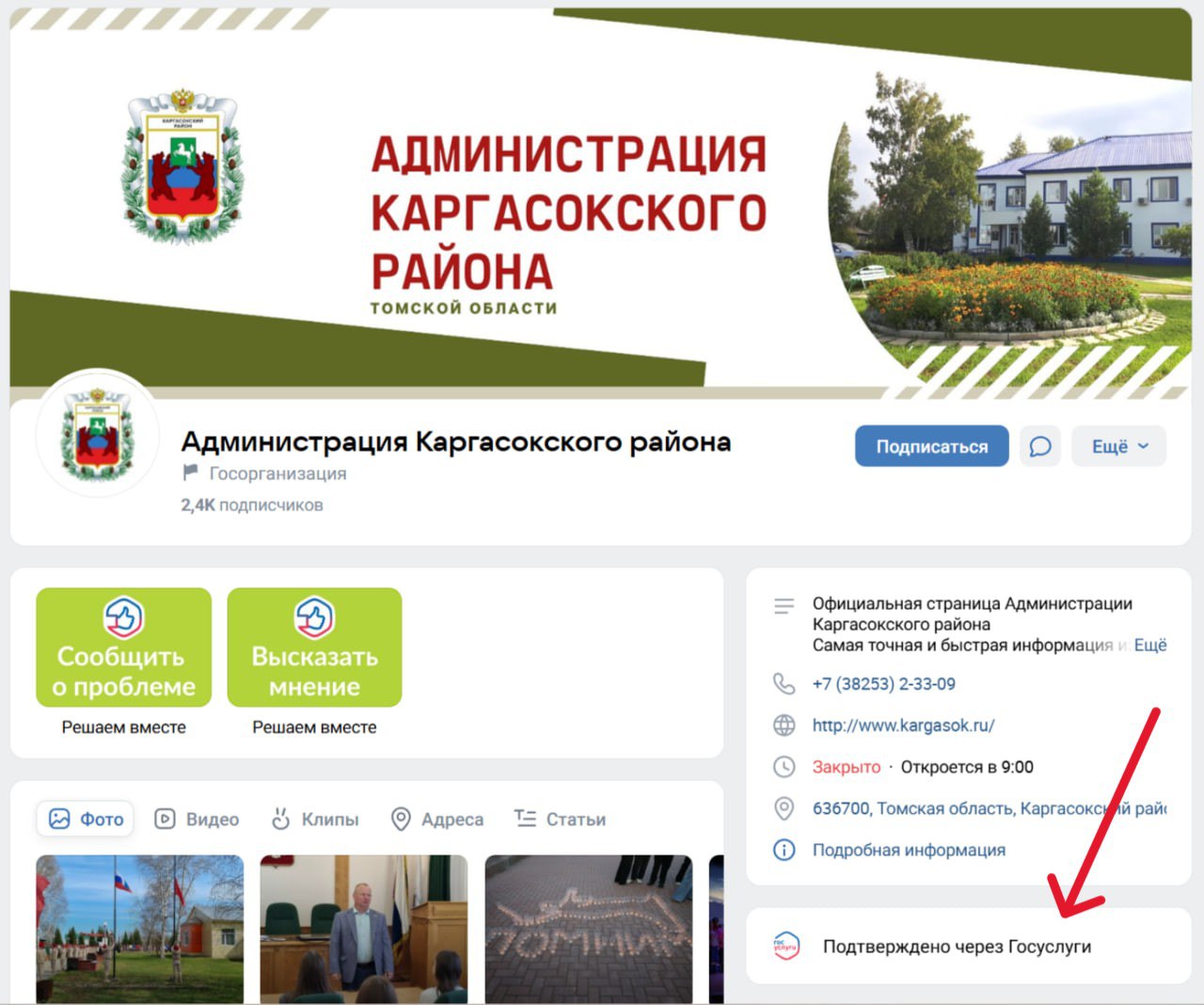This screenshot has width=1204, height=1005.
Task: Open the link http://www.kargasok.ru/
Action: pos(904,726)
